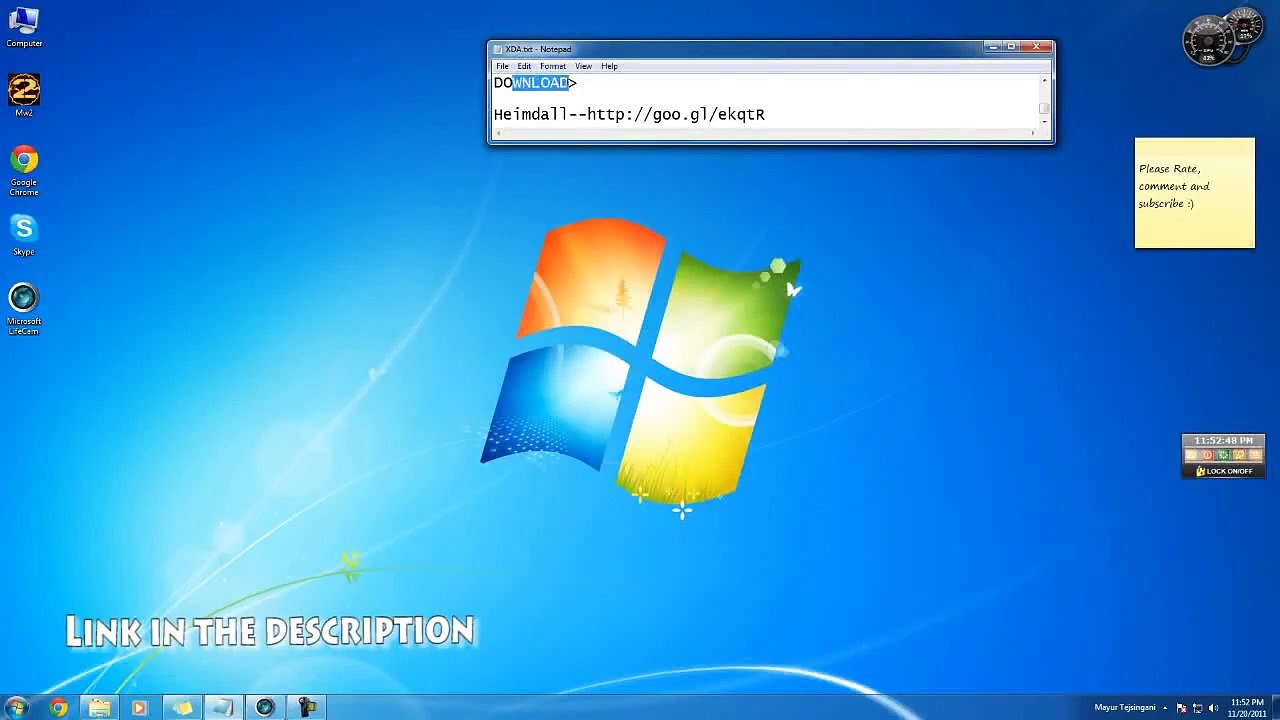Open the Notepad Edit menu
This screenshot has height=720, width=1280.
(x=524, y=66)
